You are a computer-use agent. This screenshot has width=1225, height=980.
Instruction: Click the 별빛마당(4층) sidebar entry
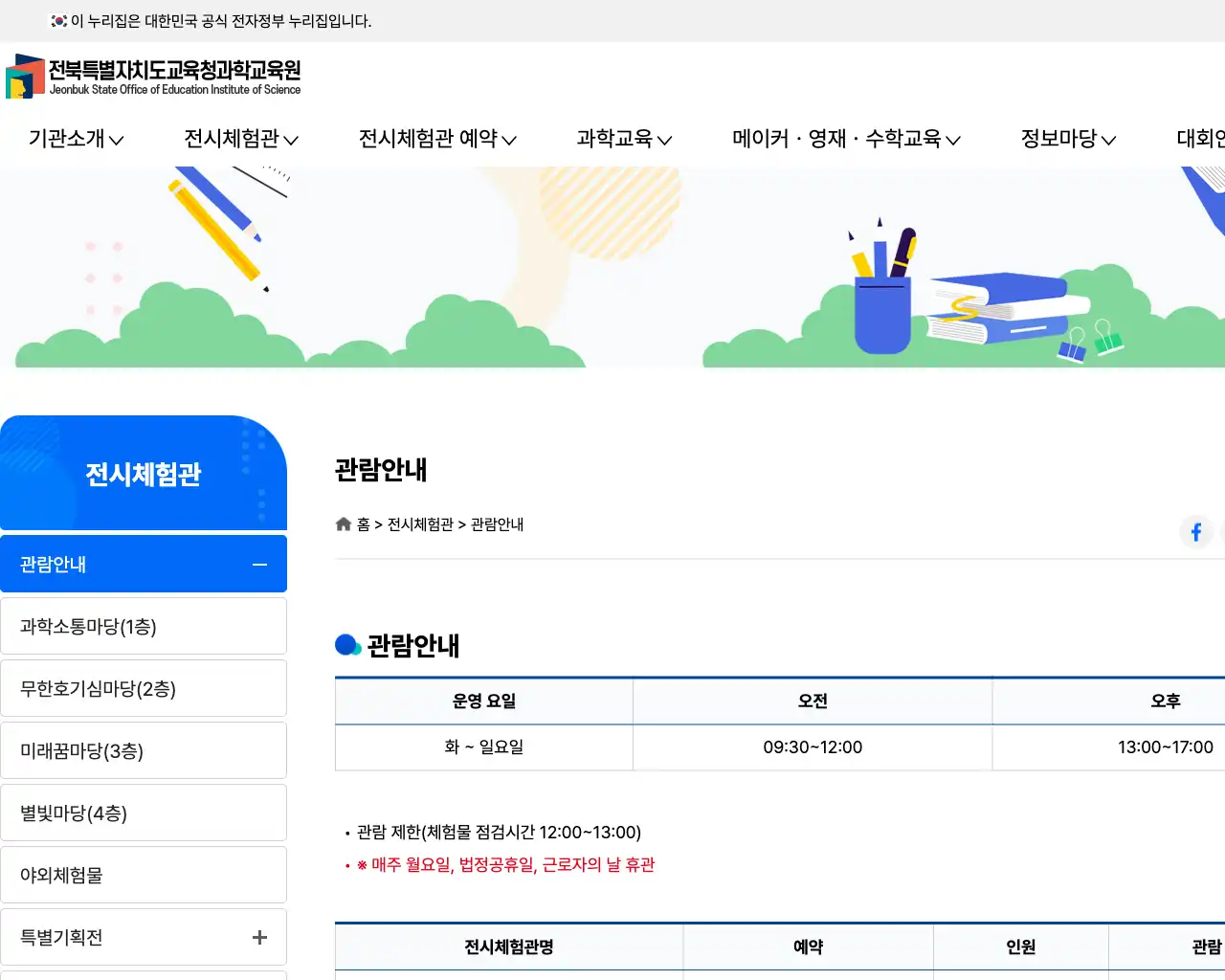[x=144, y=812]
